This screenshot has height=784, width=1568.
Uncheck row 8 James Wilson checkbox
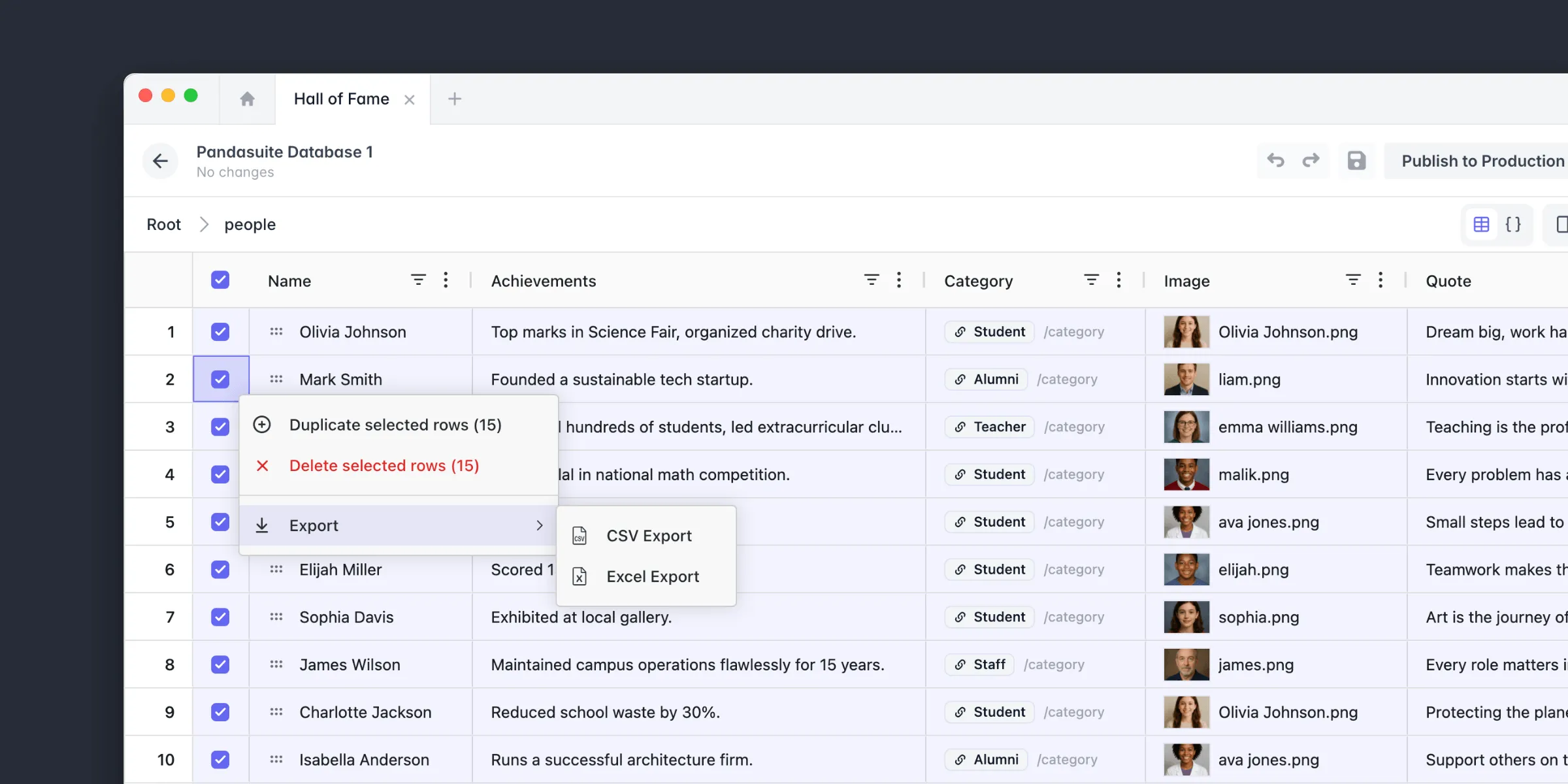click(x=220, y=665)
